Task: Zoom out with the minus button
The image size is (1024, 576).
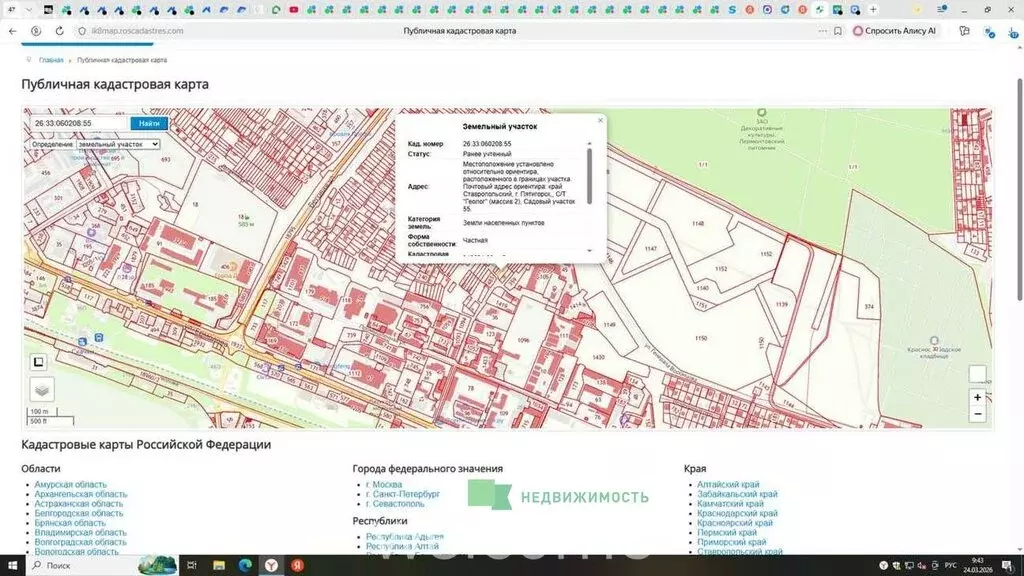Action: (x=977, y=413)
